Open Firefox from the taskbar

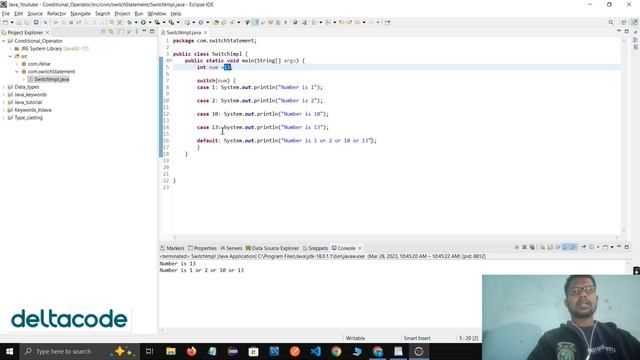(191, 351)
